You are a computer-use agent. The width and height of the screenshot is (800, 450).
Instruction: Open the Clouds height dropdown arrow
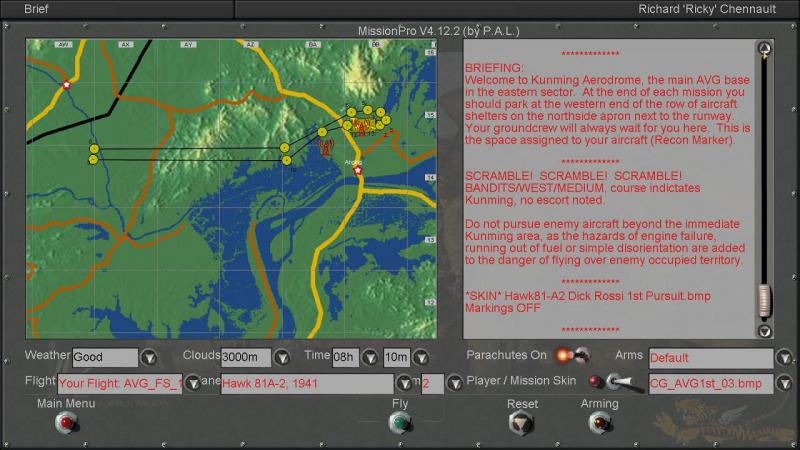[282, 357]
